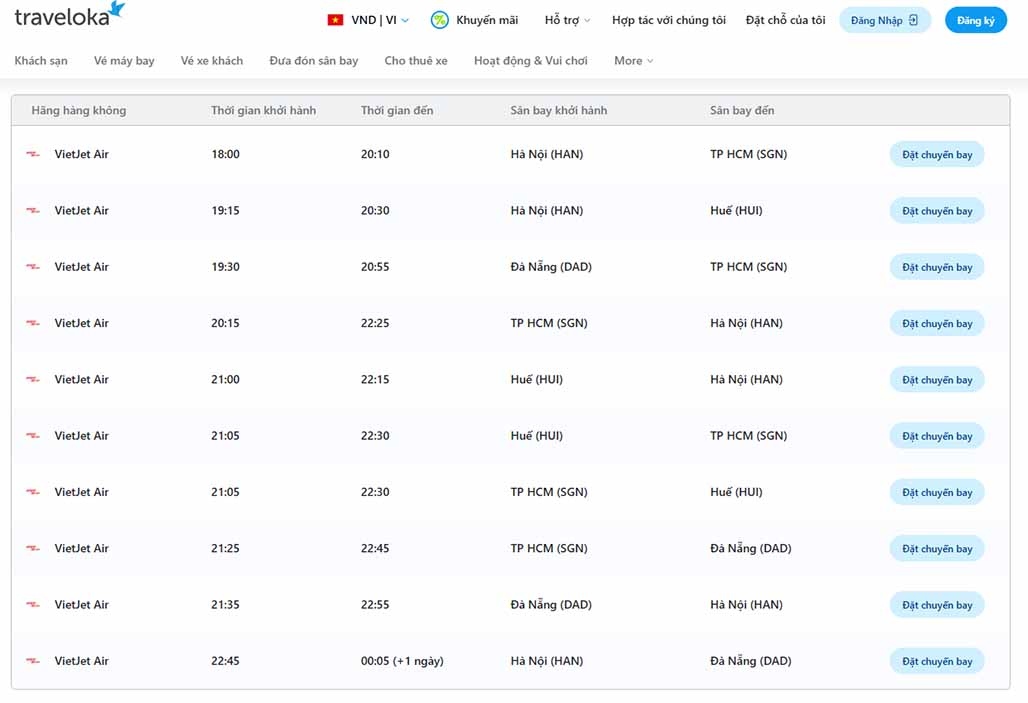The height and width of the screenshot is (703, 1028).
Task: Click the Sân bay khởi hành header
Action: coord(559,110)
